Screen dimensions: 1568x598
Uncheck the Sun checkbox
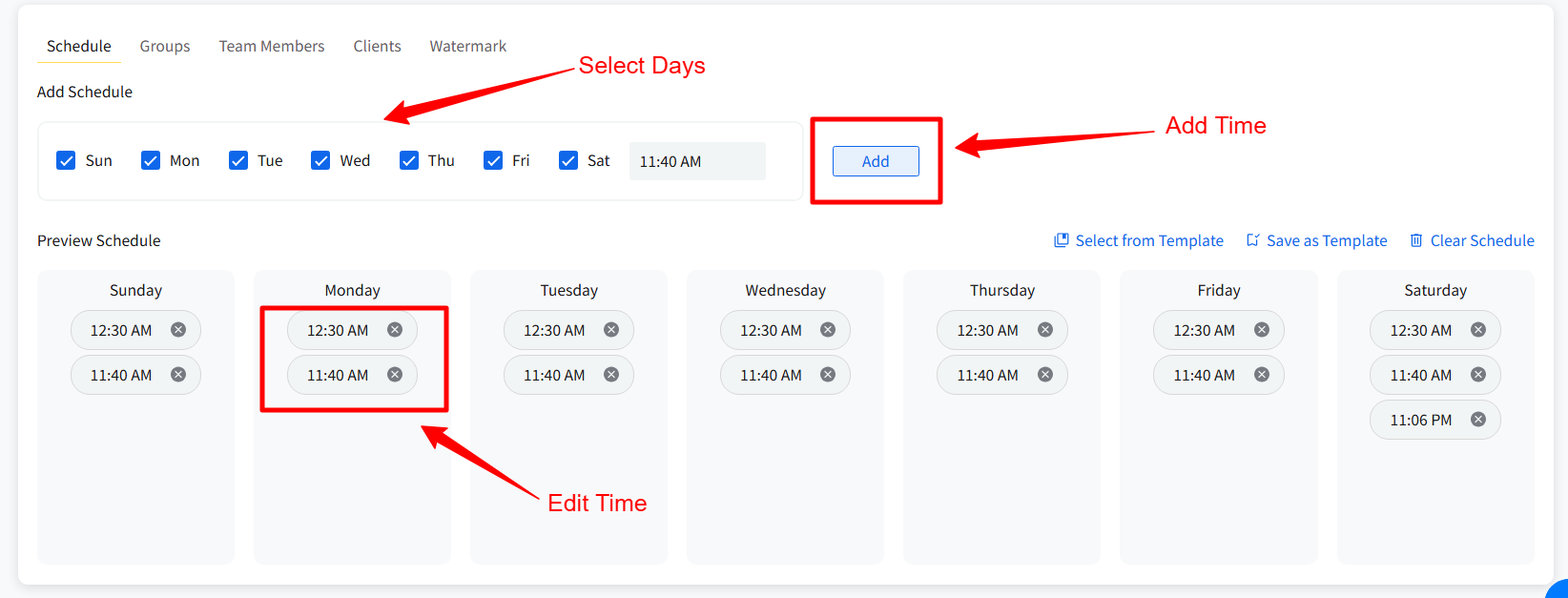[66, 160]
